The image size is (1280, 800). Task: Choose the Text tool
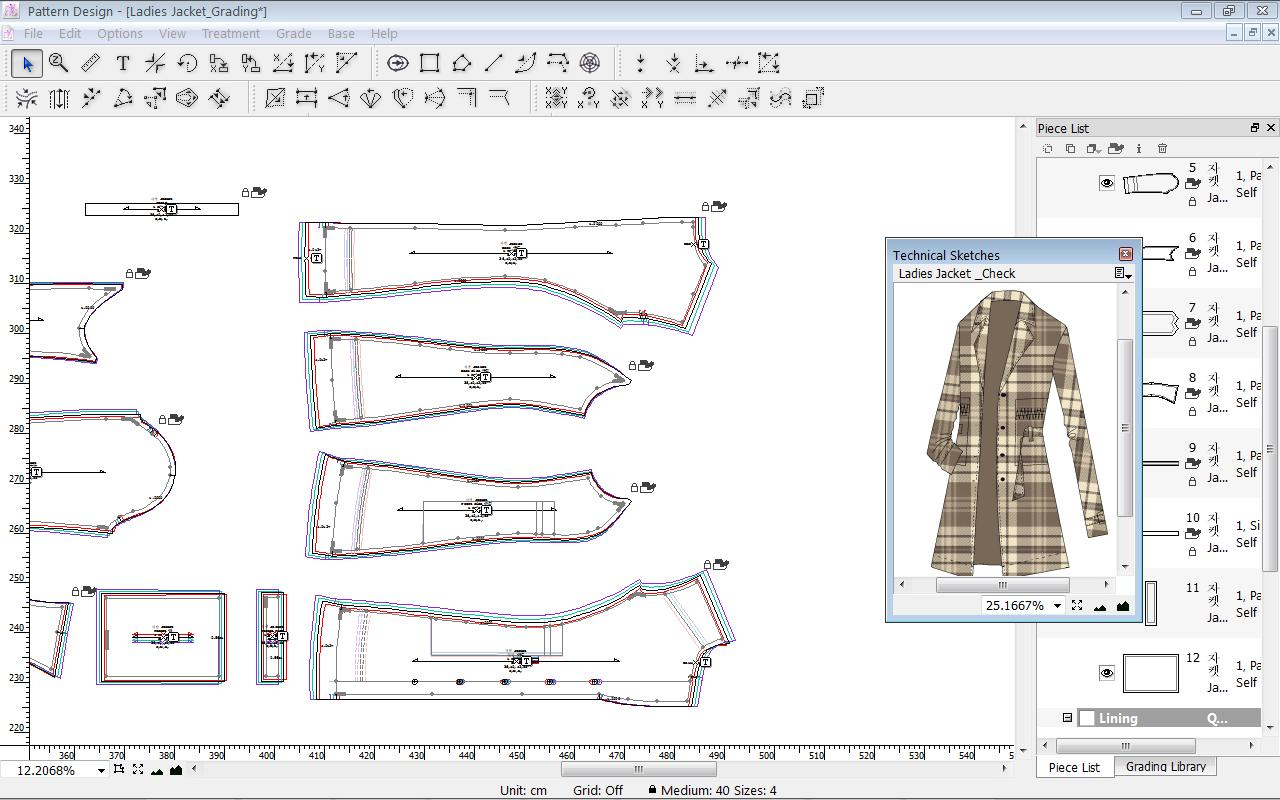123,64
